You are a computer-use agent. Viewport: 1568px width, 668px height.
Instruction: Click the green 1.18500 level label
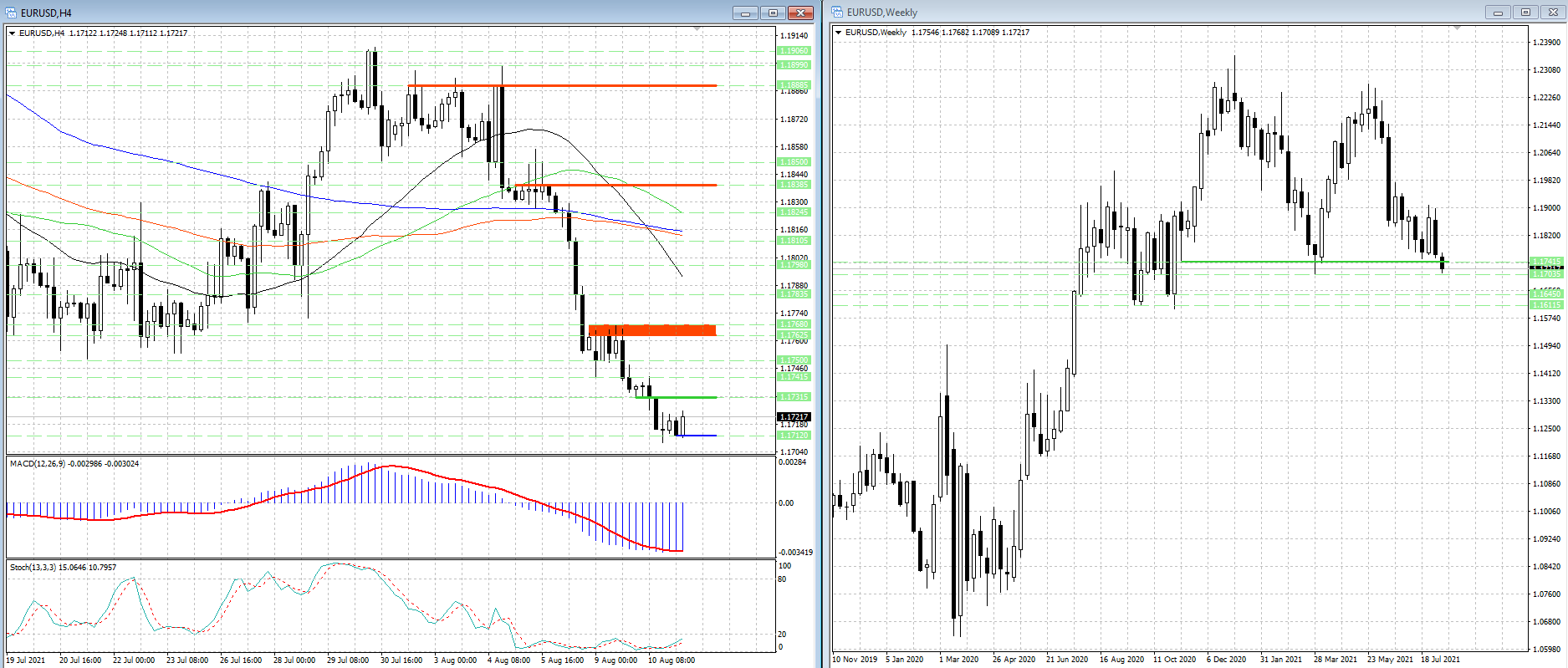(x=794, y=162)
